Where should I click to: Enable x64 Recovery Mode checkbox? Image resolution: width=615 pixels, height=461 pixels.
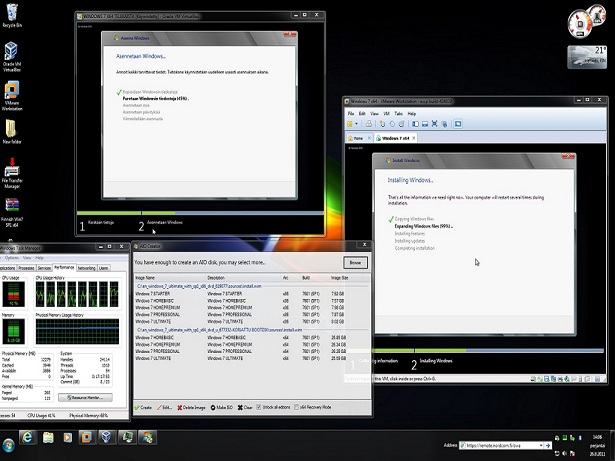click(x=297, y=407)
